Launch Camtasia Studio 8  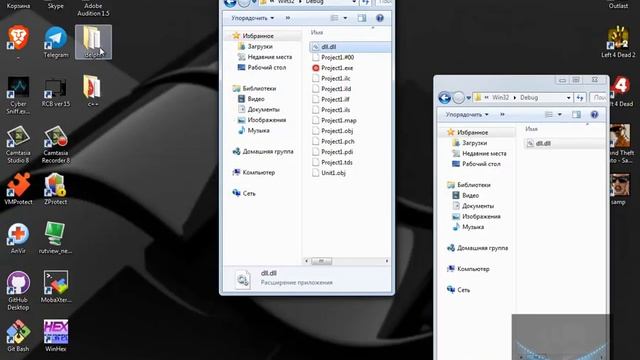click(18, 144)
